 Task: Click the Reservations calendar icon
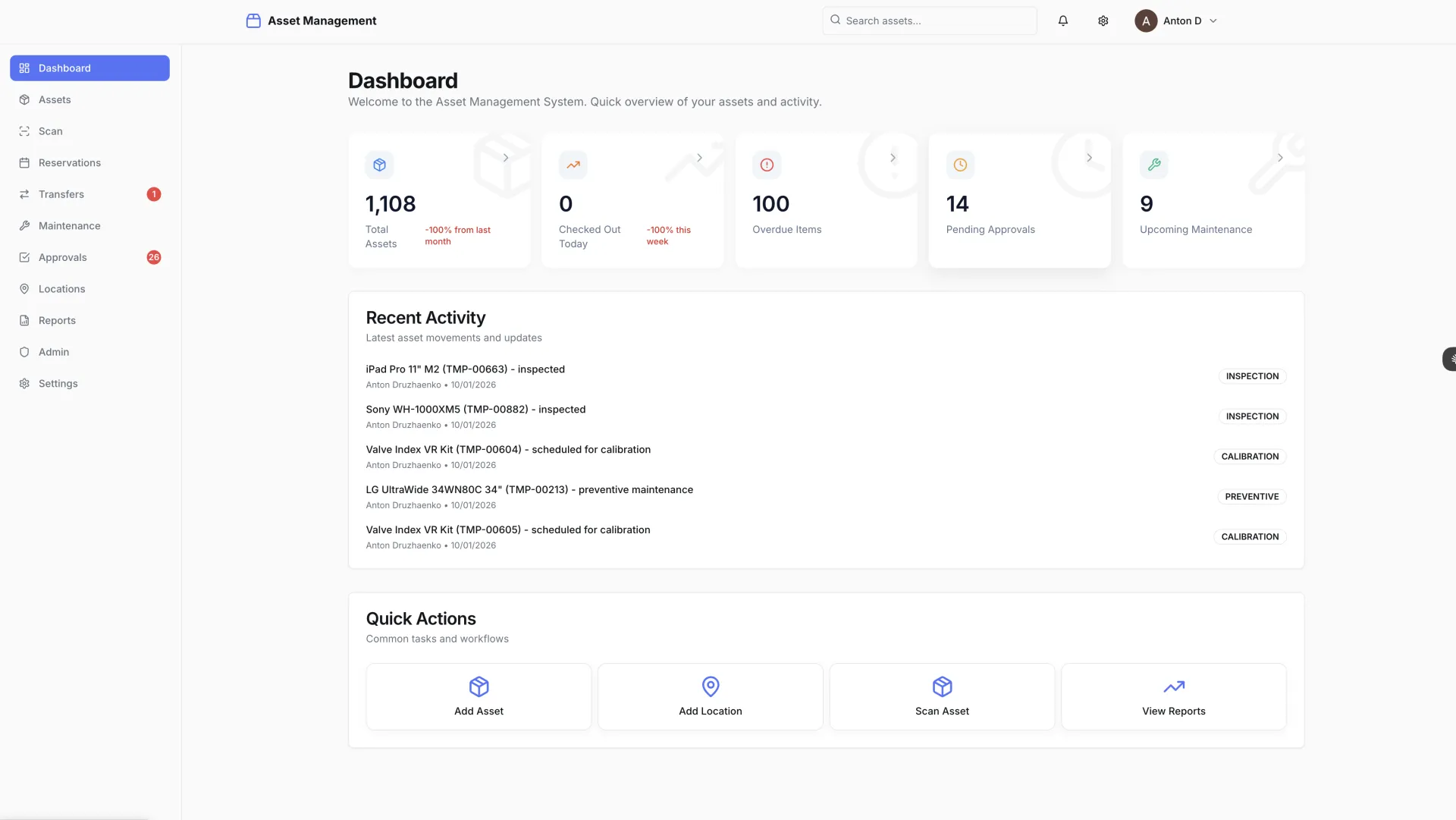pyautogui.click(x=24, y=162)
